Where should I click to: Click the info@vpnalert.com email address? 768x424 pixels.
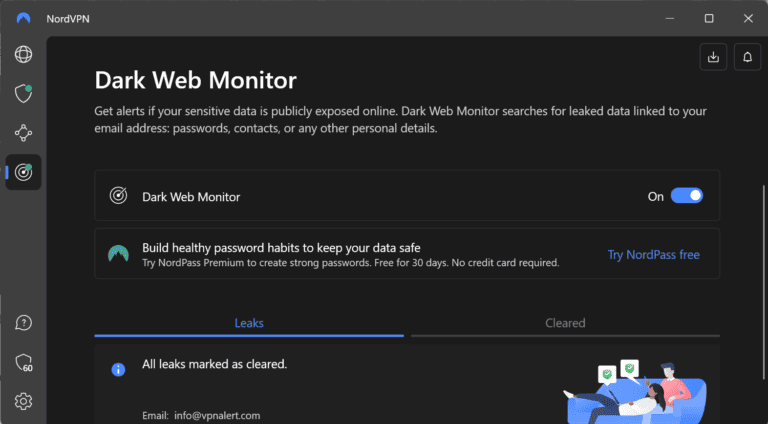pos(219,415)
